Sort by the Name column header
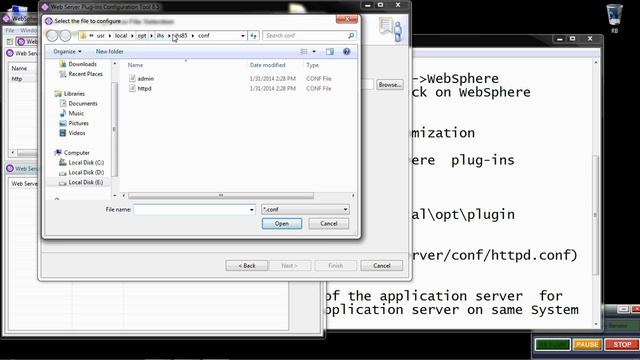The width and height of the screenshot is (640, 360). (136, 65)
